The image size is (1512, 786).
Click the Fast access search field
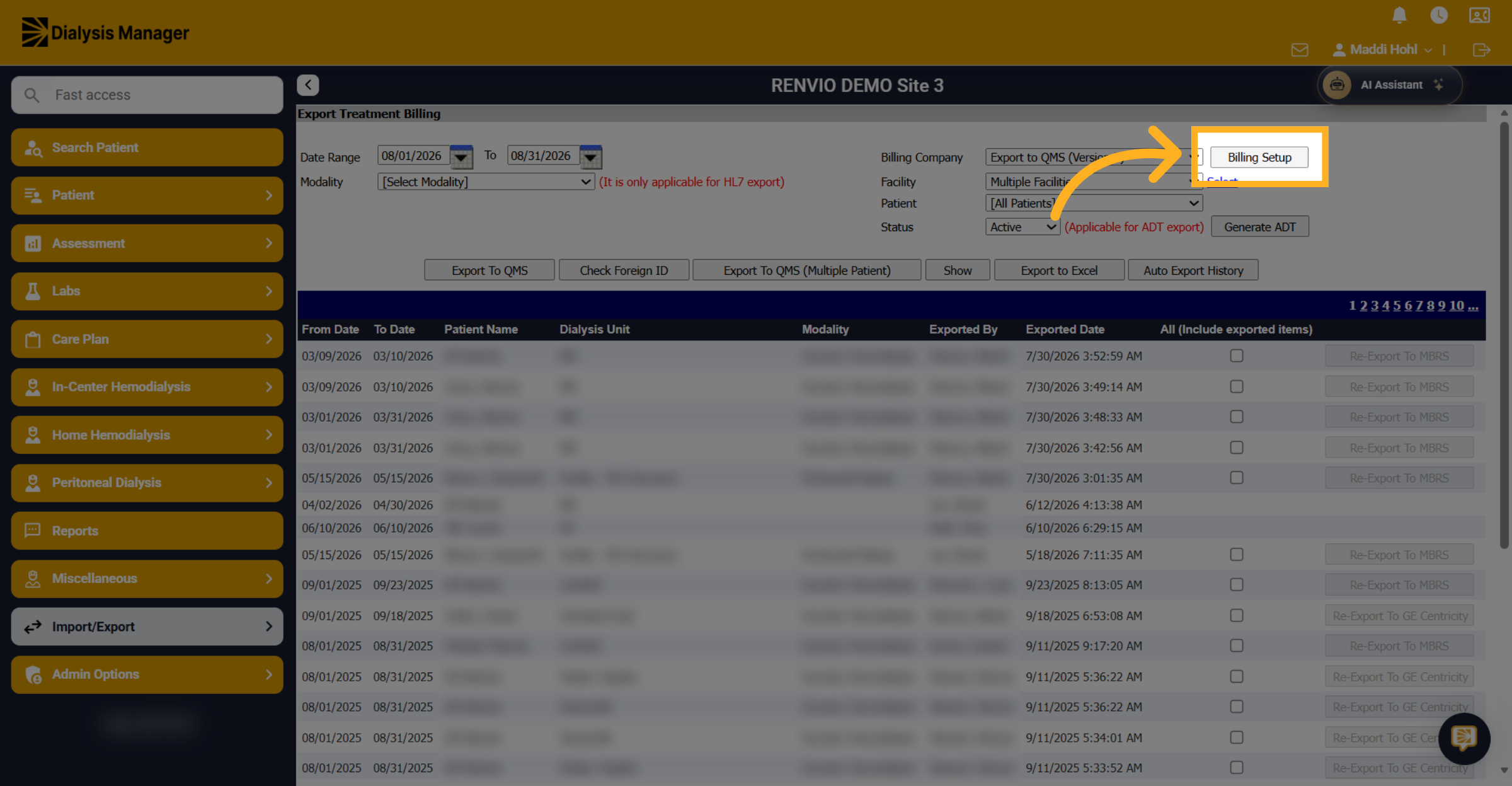[147, 95]
